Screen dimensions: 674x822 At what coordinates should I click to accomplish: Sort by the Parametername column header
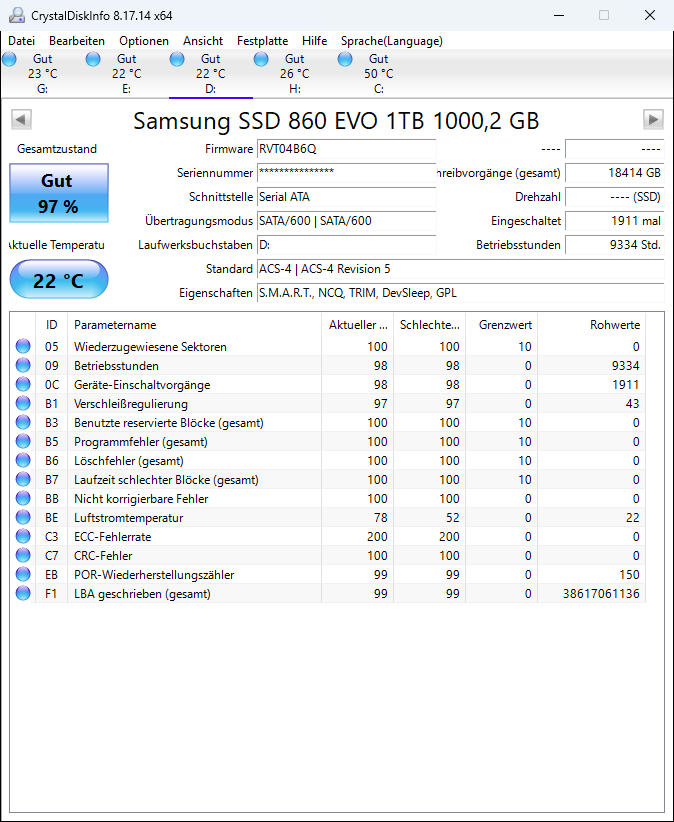click(194, 325)
